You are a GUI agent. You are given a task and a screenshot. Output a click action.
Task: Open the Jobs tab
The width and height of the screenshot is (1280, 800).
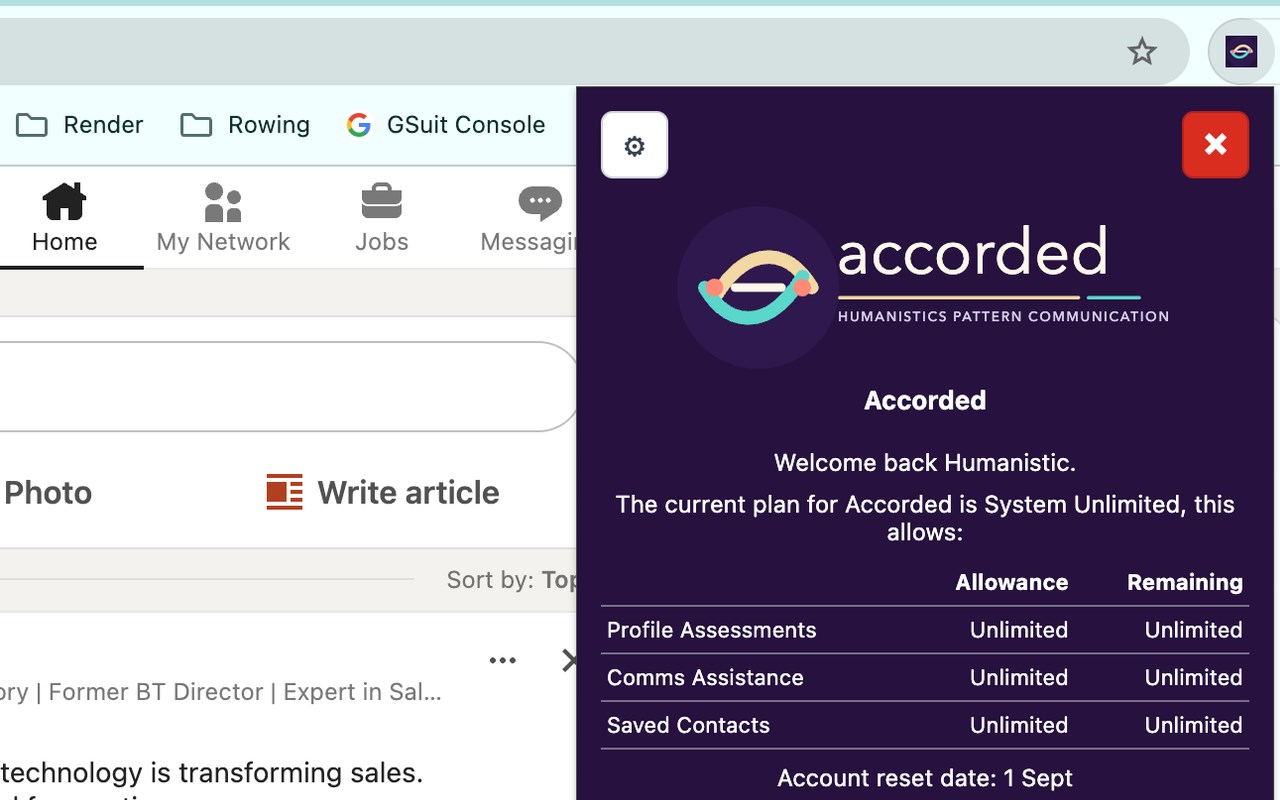pyautogui.click(x=382, y=218)
